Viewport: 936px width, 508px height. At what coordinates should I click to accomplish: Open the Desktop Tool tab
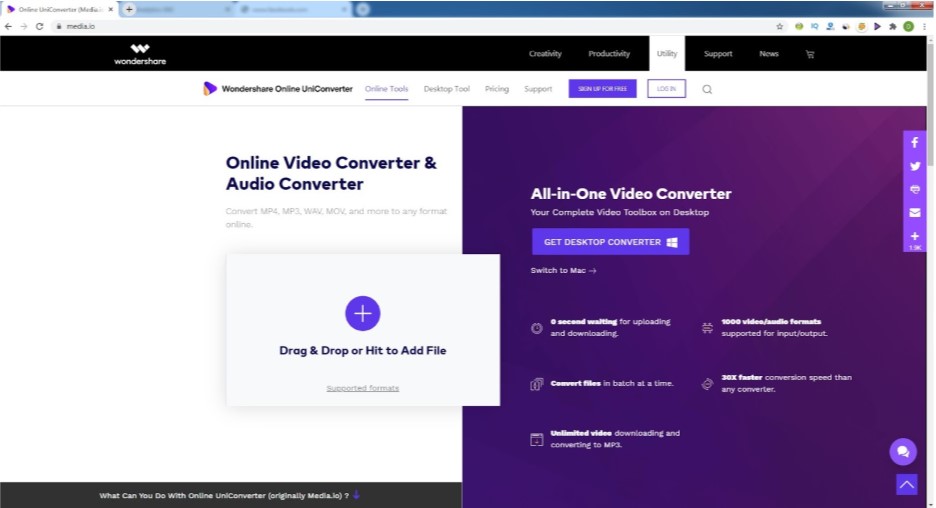(447, 89)
